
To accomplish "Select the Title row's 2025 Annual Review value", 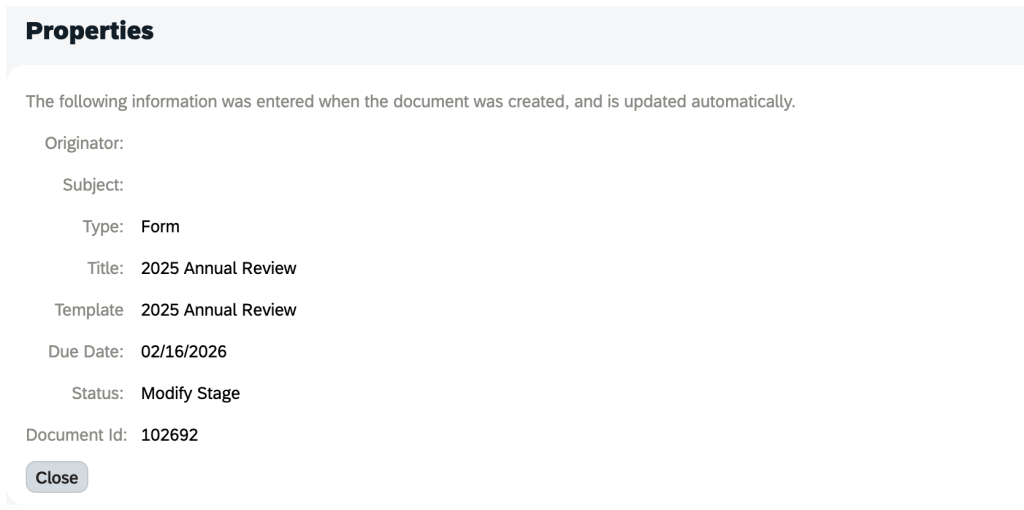I will click(219, 268).
